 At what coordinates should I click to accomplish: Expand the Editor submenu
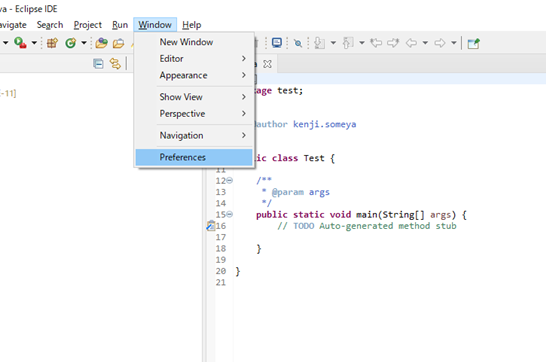(x=194, y=58)
